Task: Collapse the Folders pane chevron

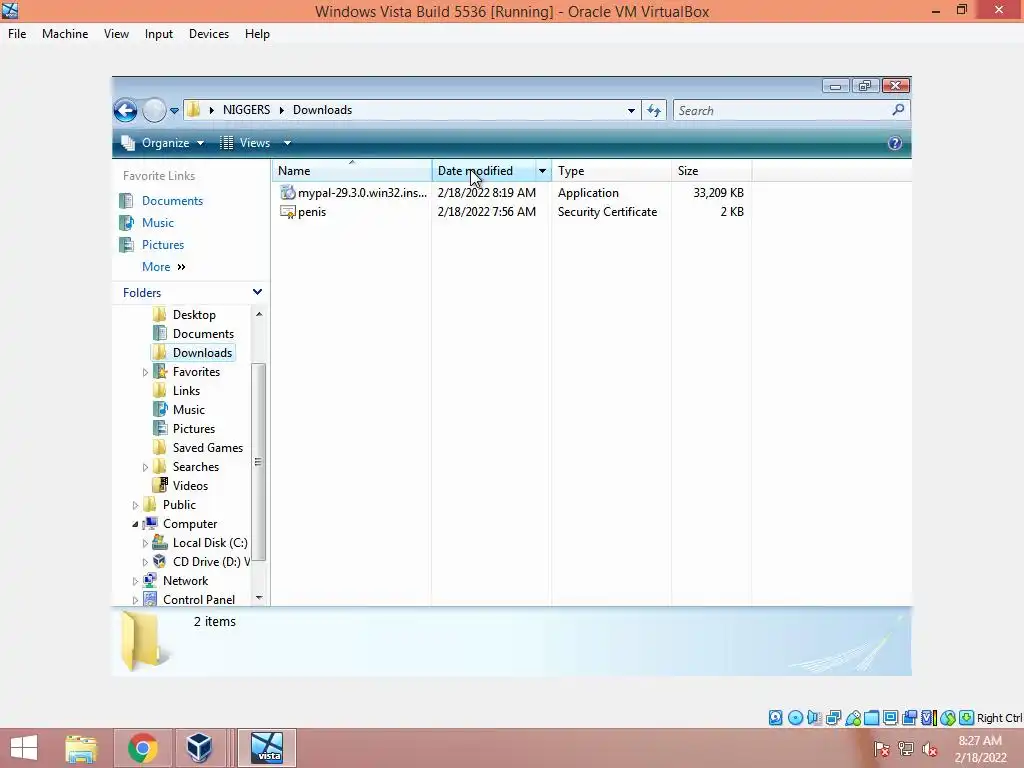Action: click(x=257, y=292)
